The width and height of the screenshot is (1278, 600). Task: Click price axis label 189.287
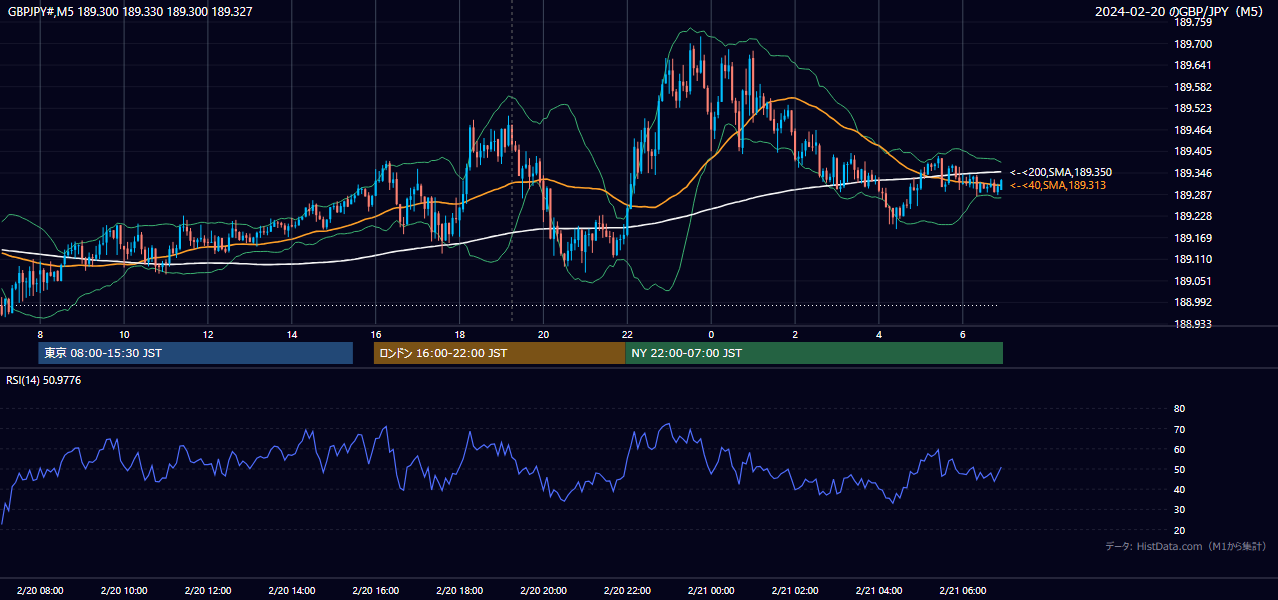(x=1192, y=195)
